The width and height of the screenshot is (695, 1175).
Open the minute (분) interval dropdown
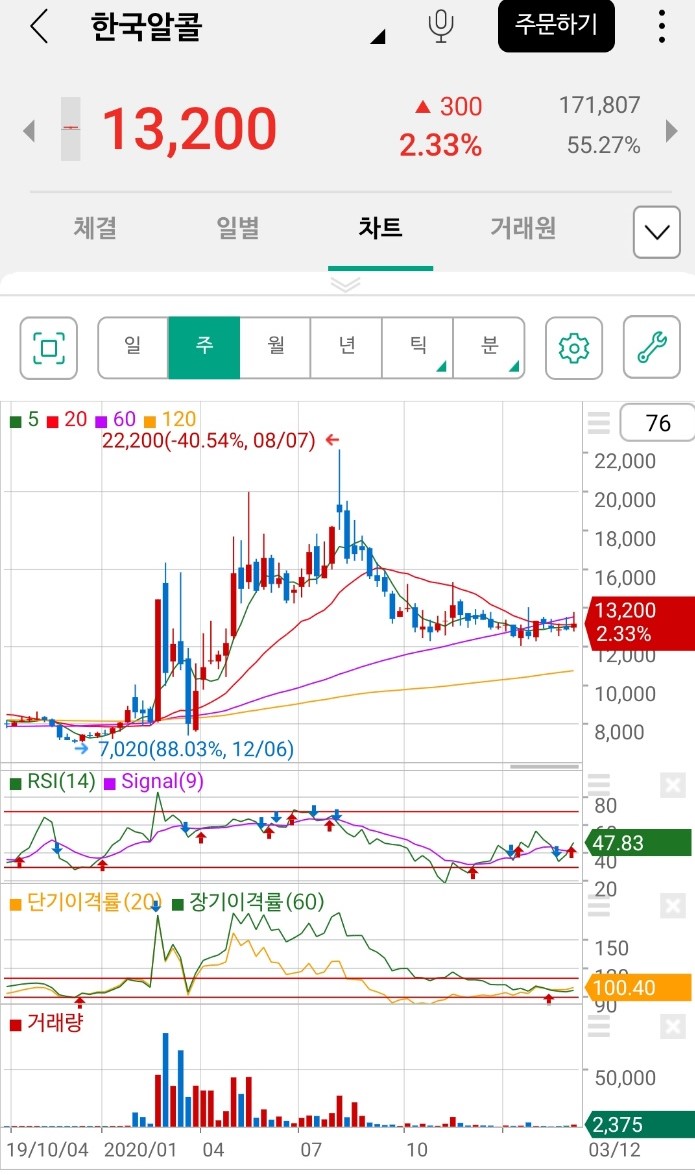(x=489, y=348)
